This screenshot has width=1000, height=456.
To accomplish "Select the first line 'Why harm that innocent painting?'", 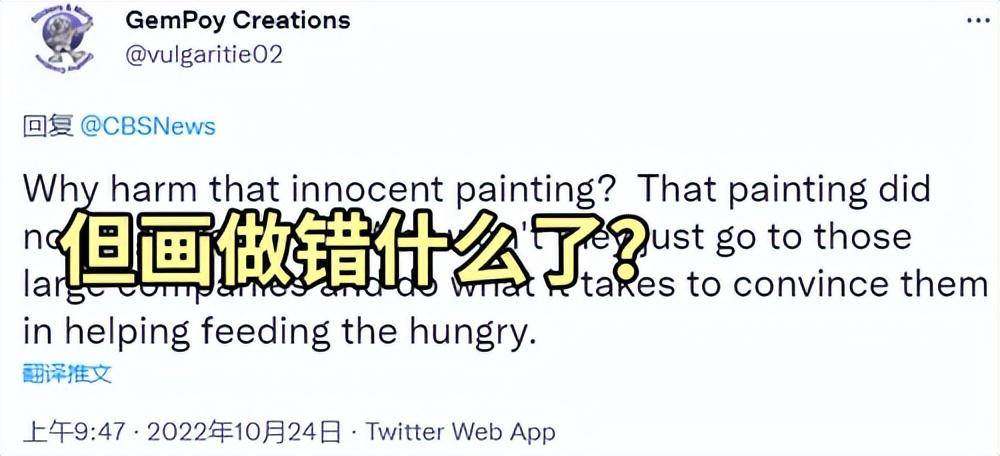I will pos(322,189).
